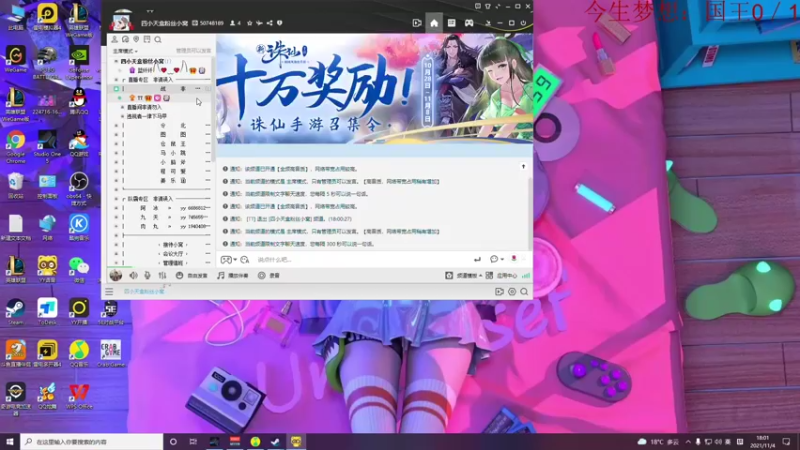Image resolution: width=800 pixels, height=450 pixels.
Task: Click the search magnifier above channel tree
Action: coord(158,39)
